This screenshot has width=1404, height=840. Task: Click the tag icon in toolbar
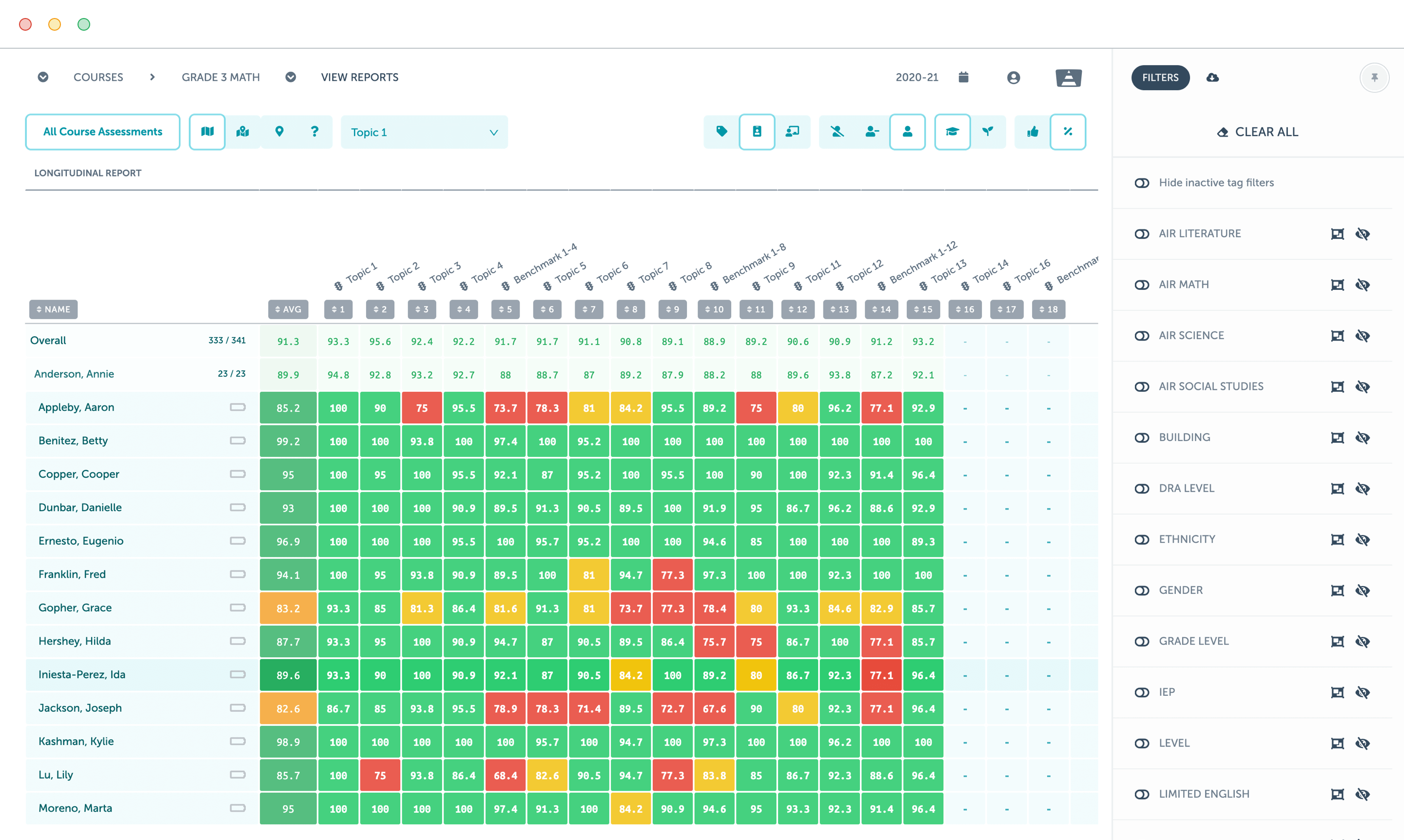click(721, 132)
